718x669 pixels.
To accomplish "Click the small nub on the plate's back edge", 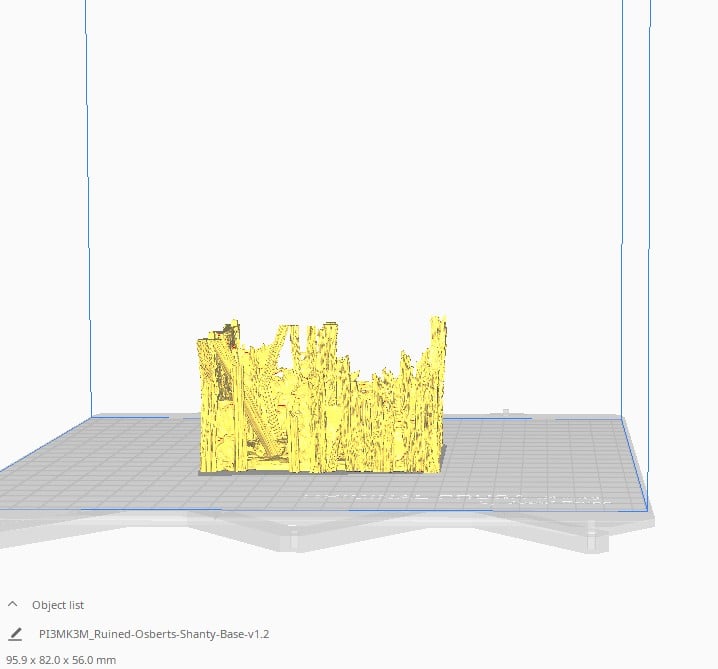I will [506, 411].
